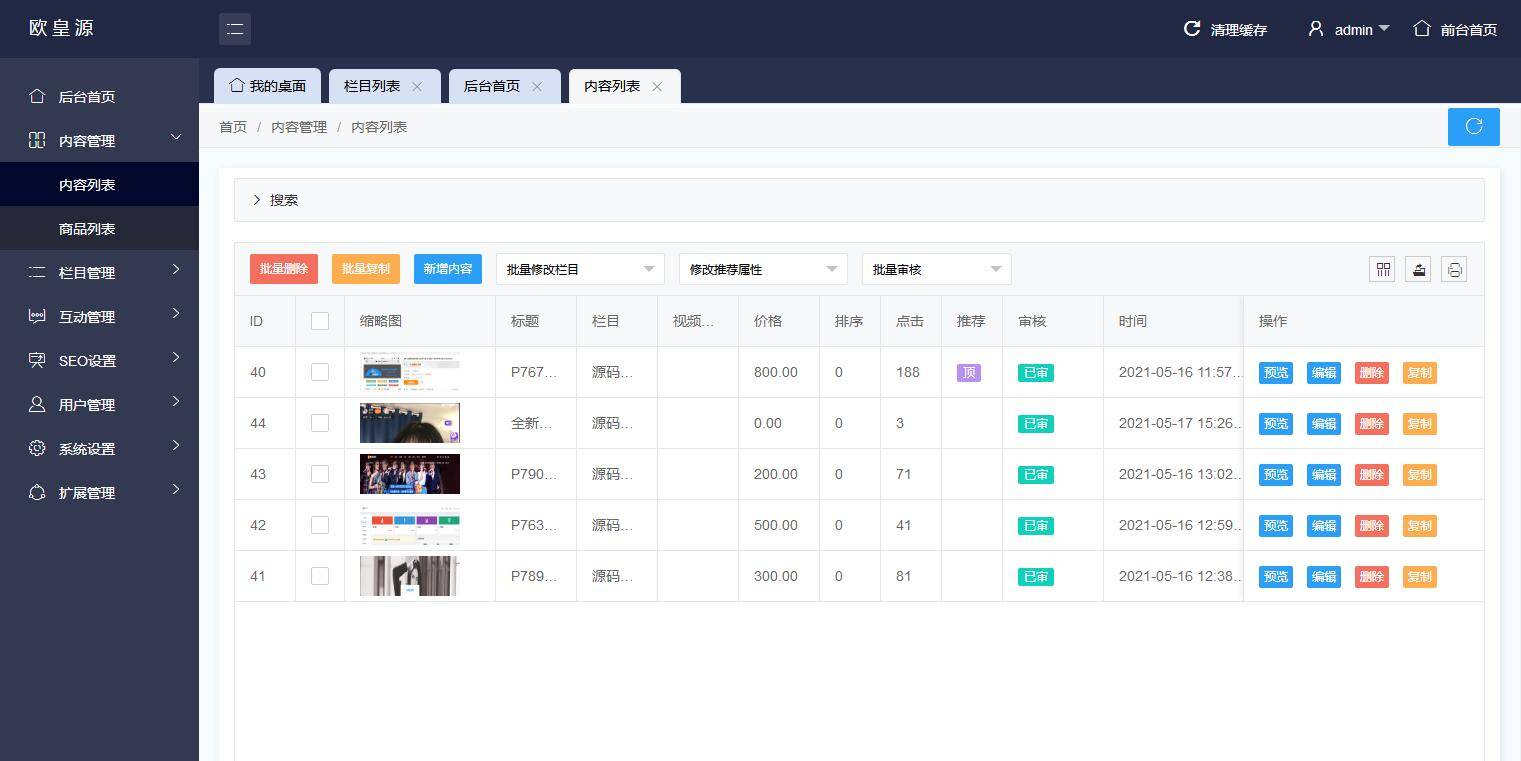
Task: Open the admin account dropdown
Action: (1348, 29)
